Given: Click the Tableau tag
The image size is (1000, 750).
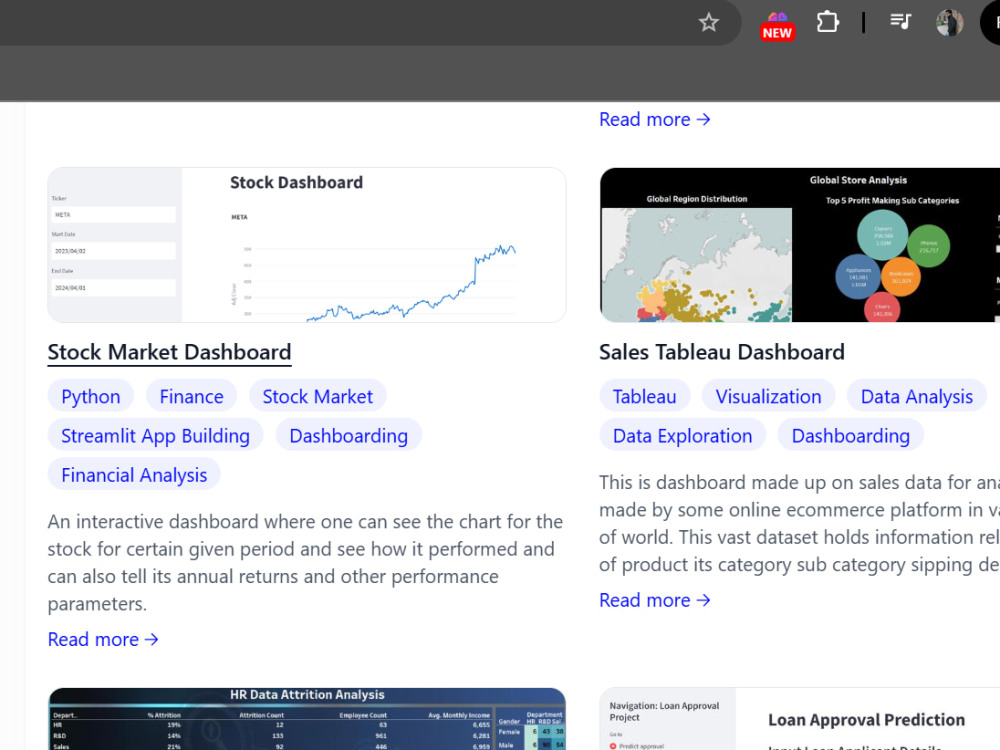Looking at the screenshot, I should coord(644,396).
